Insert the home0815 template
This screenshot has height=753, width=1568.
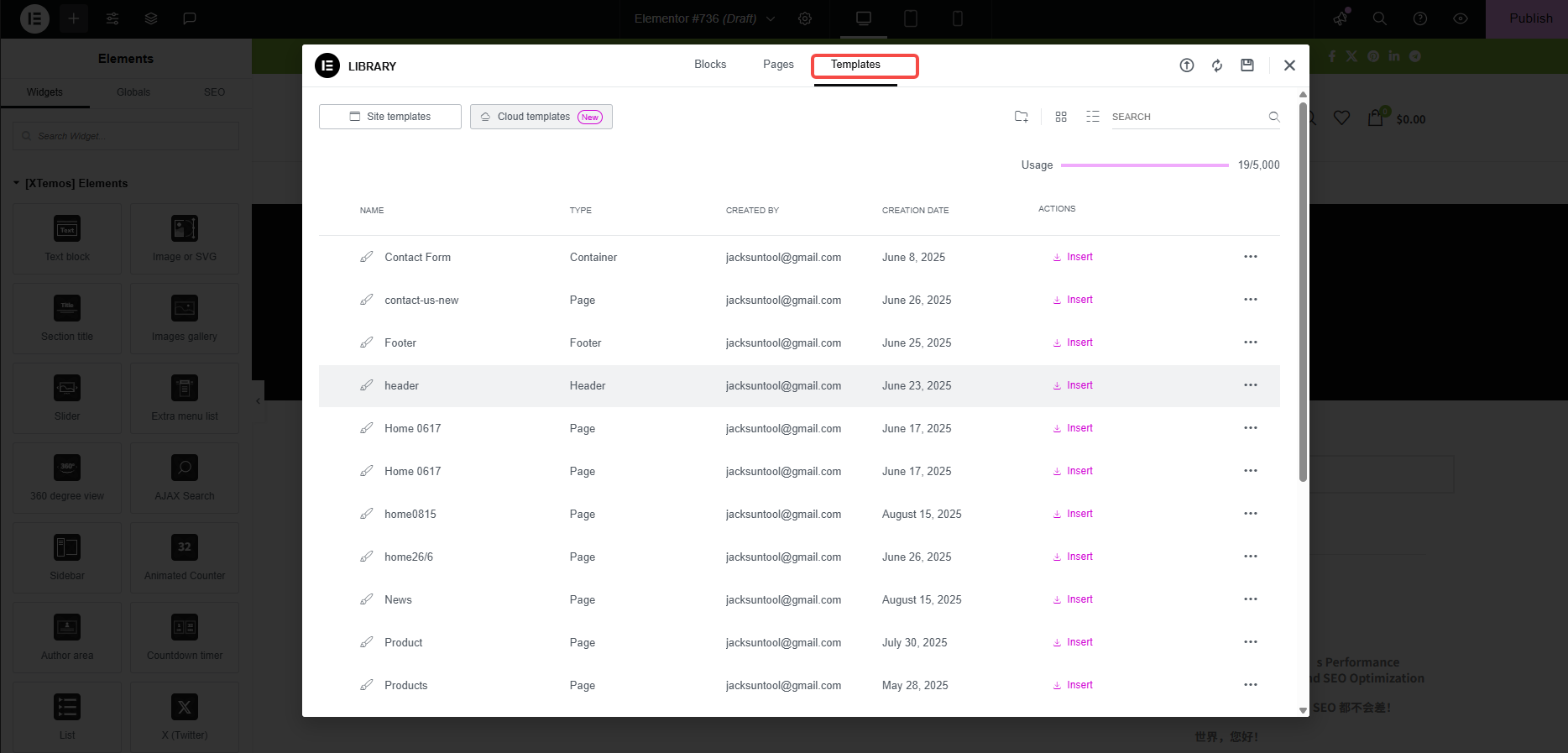(x=1073, y=514)
